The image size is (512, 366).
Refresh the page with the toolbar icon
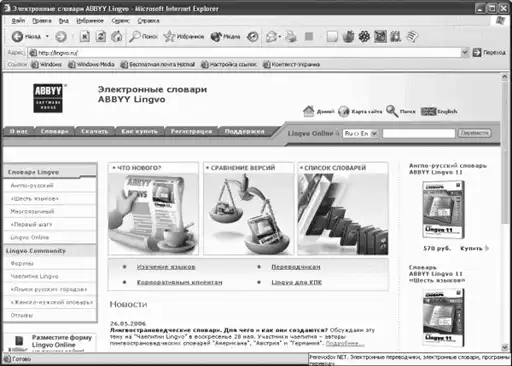(x=101, y=36)
